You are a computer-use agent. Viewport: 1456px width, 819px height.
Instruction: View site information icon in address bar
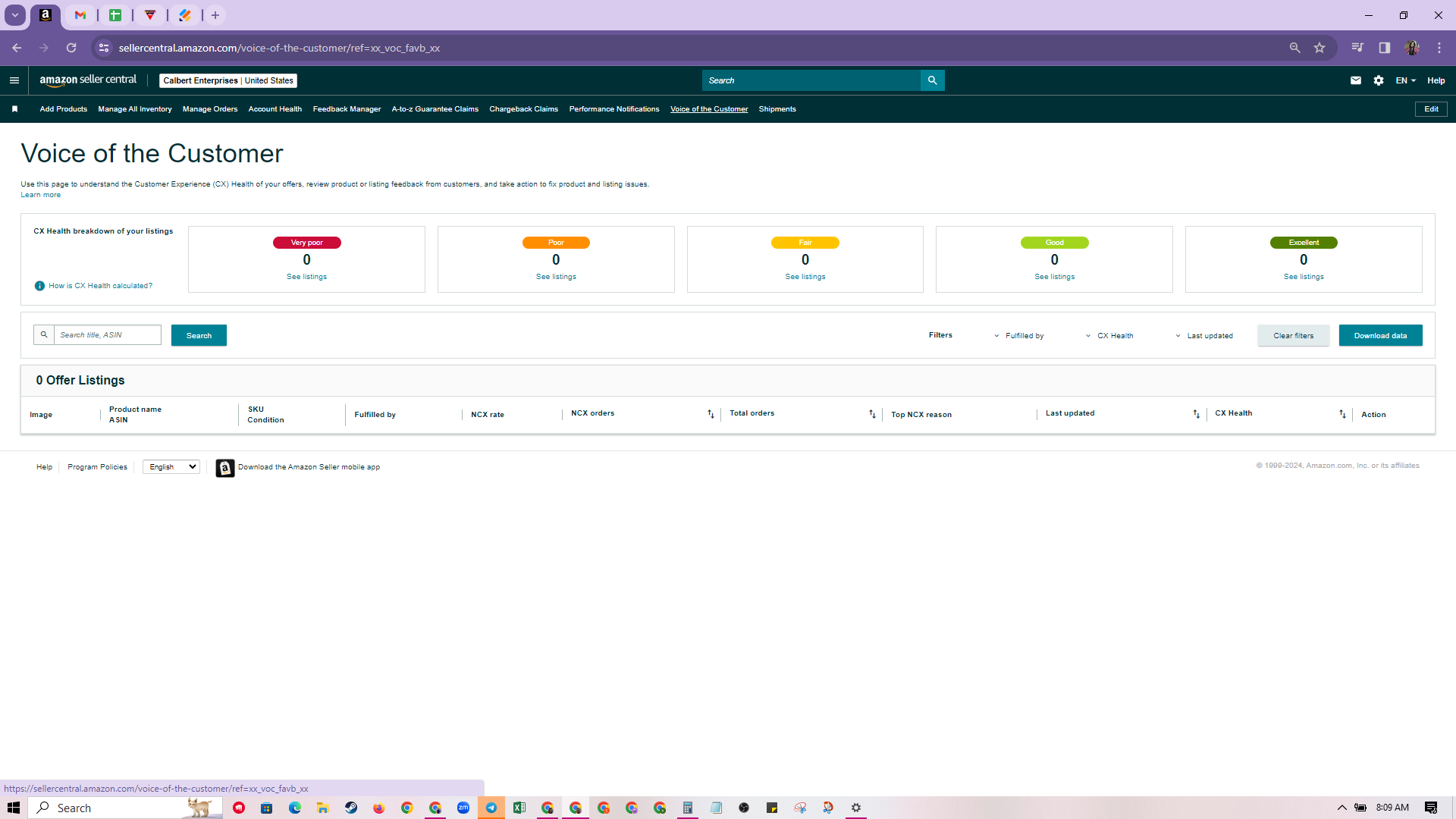(x=104, y=48)
